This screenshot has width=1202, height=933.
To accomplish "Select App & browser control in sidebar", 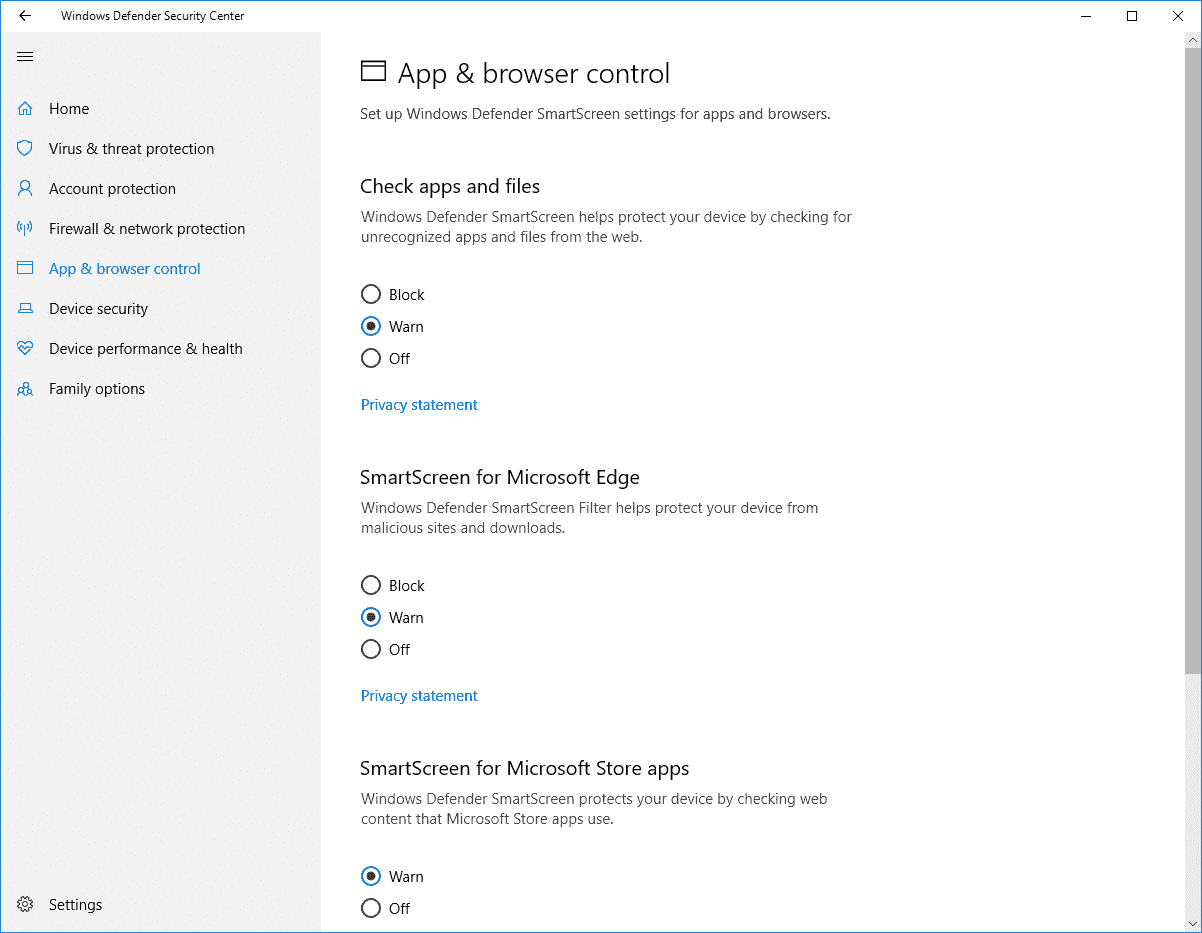I will click(x=125, y=268).
